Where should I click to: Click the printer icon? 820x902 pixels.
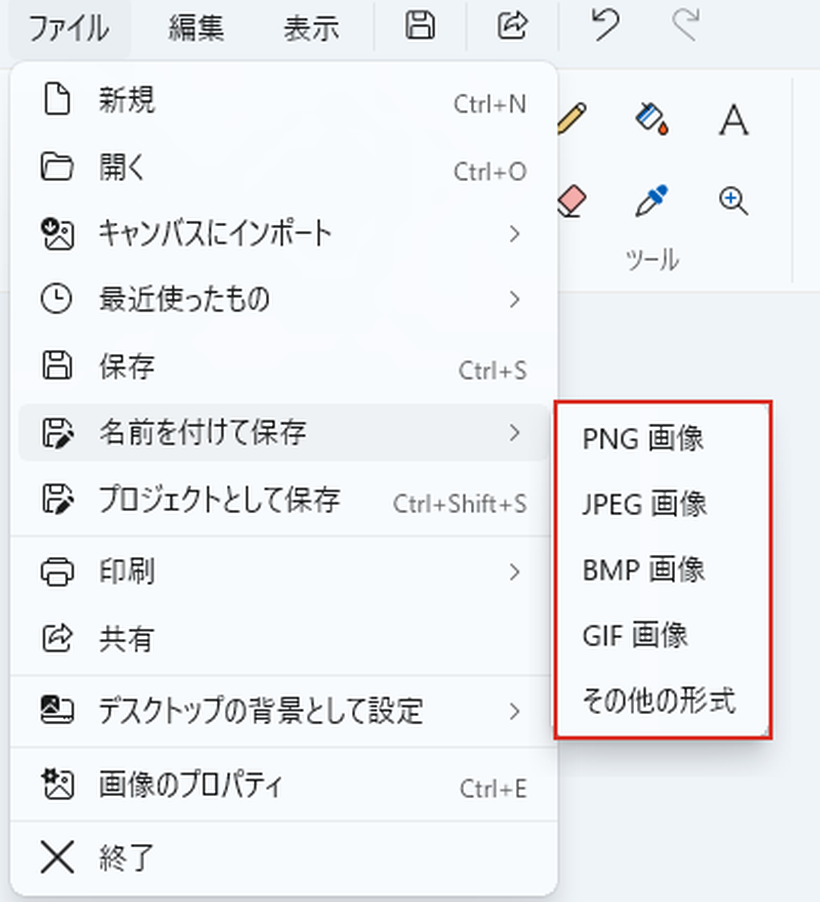point(57,572)
